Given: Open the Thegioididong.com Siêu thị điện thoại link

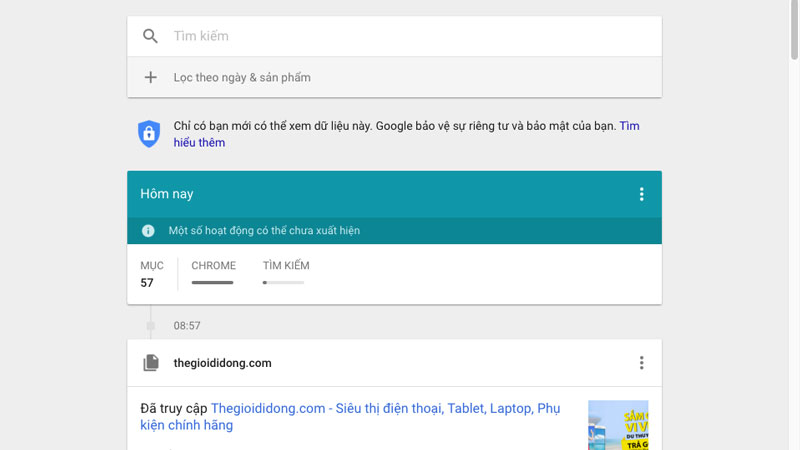Looking at the screenshot, I should pos(350,416).
